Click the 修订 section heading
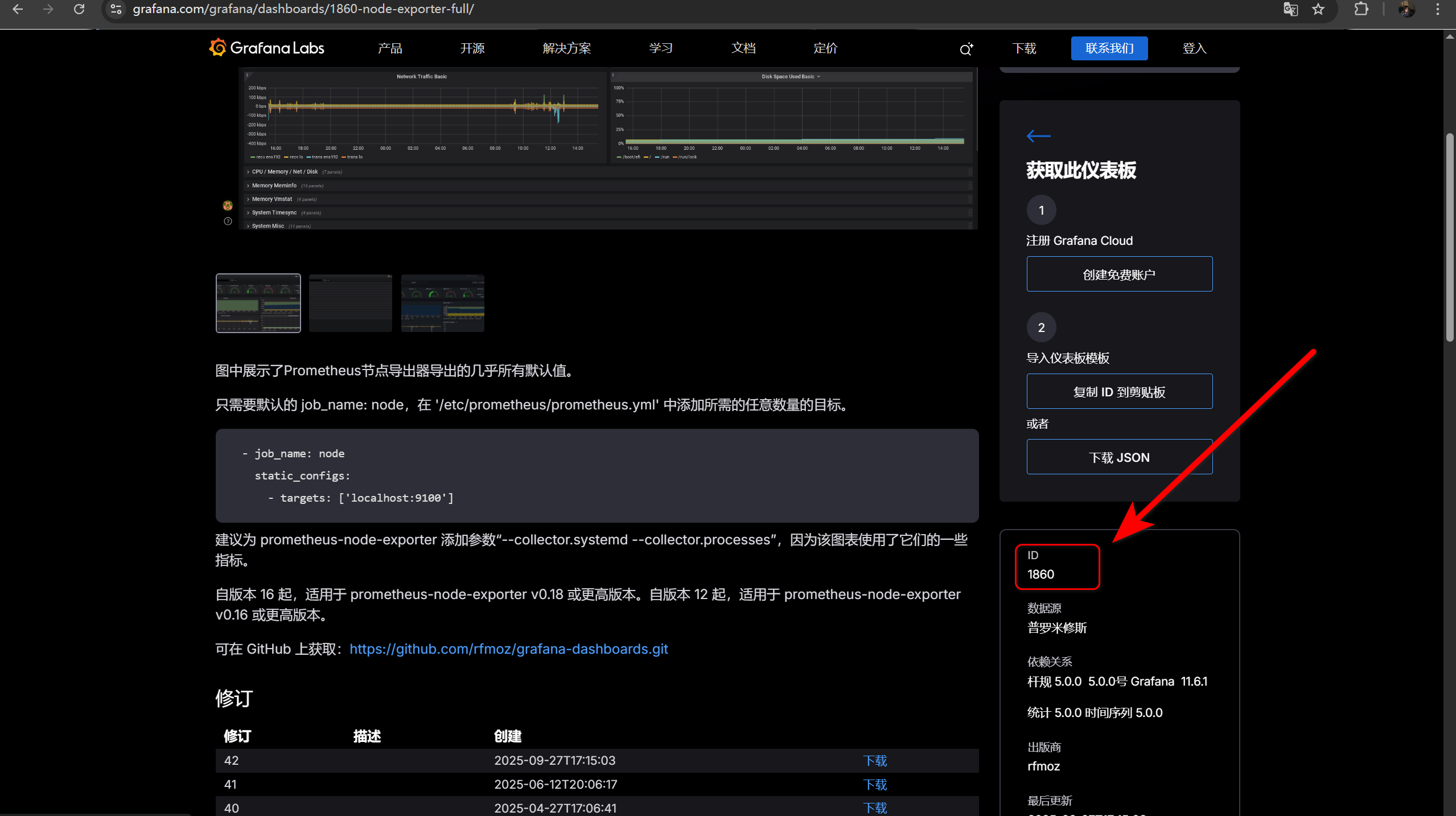Viewport: 1456px width, 816px height. point(234,698)
